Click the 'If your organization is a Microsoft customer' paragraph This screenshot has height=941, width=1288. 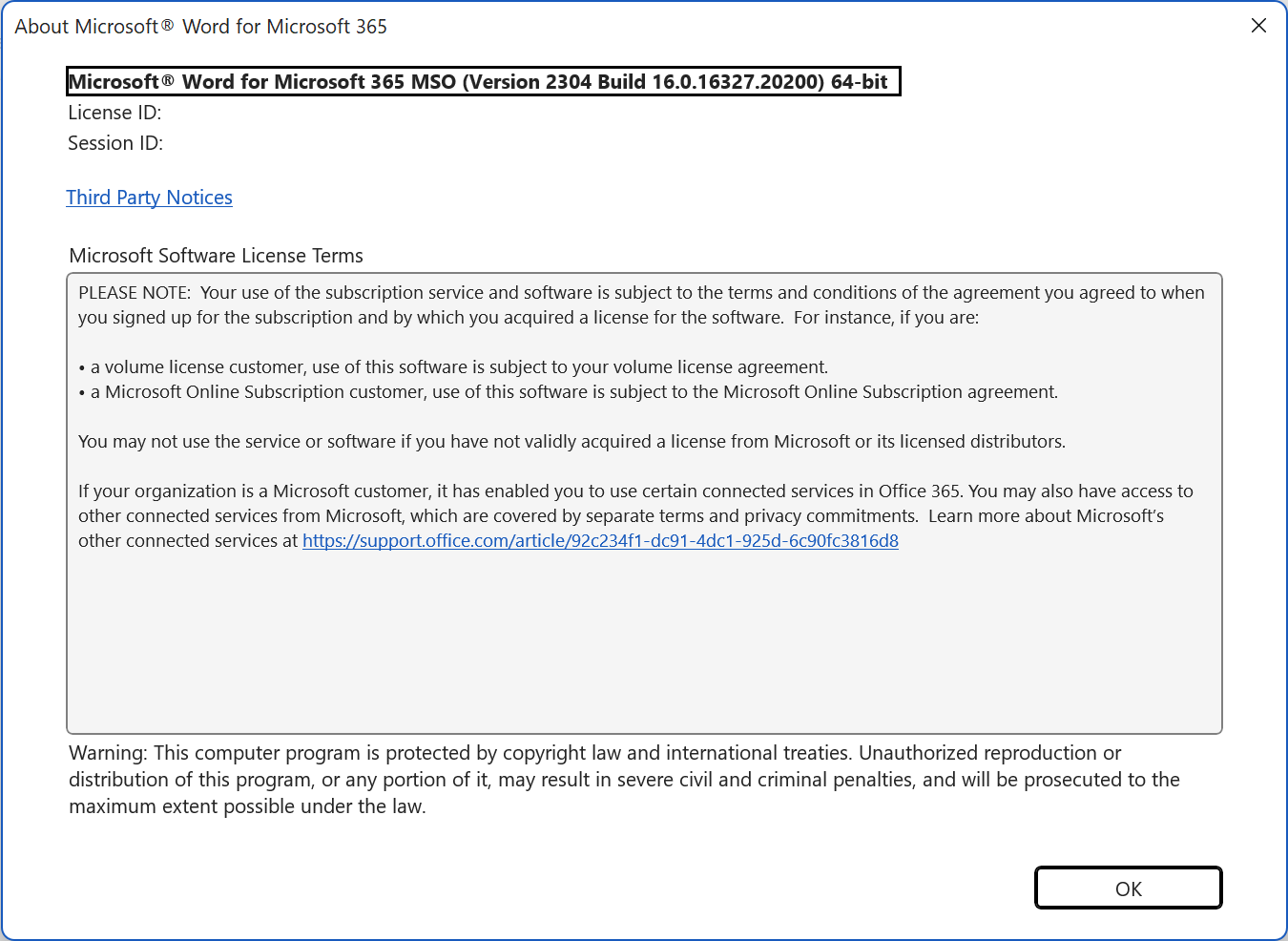(x=635, y=516)
